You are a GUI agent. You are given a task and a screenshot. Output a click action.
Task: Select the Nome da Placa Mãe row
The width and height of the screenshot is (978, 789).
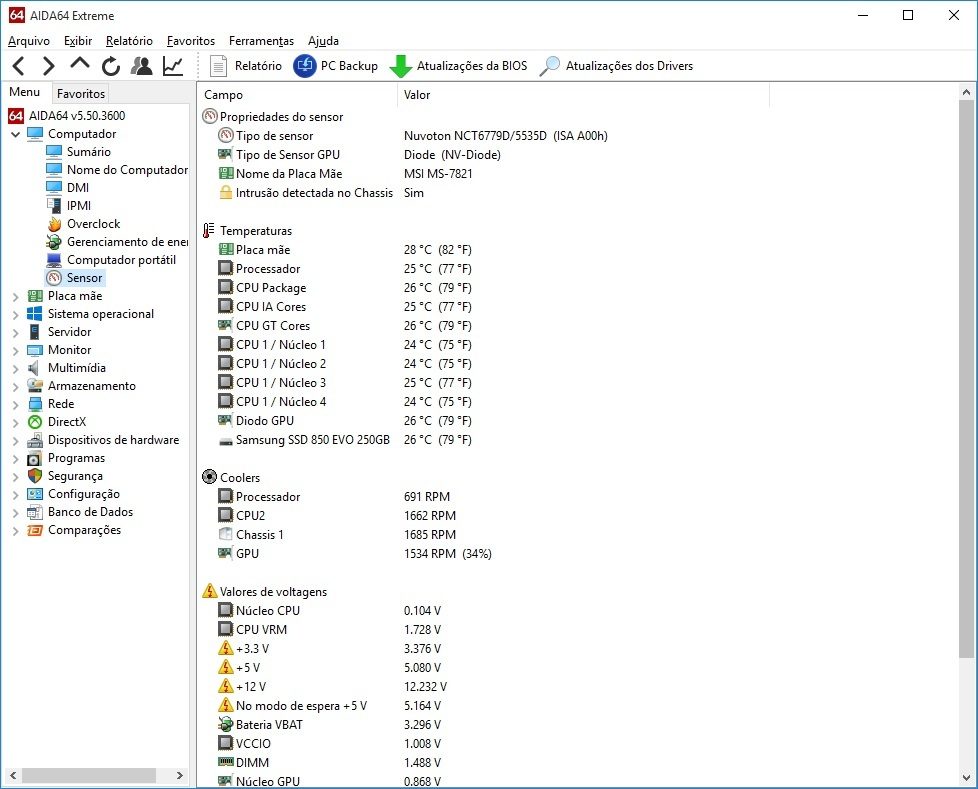345,174
